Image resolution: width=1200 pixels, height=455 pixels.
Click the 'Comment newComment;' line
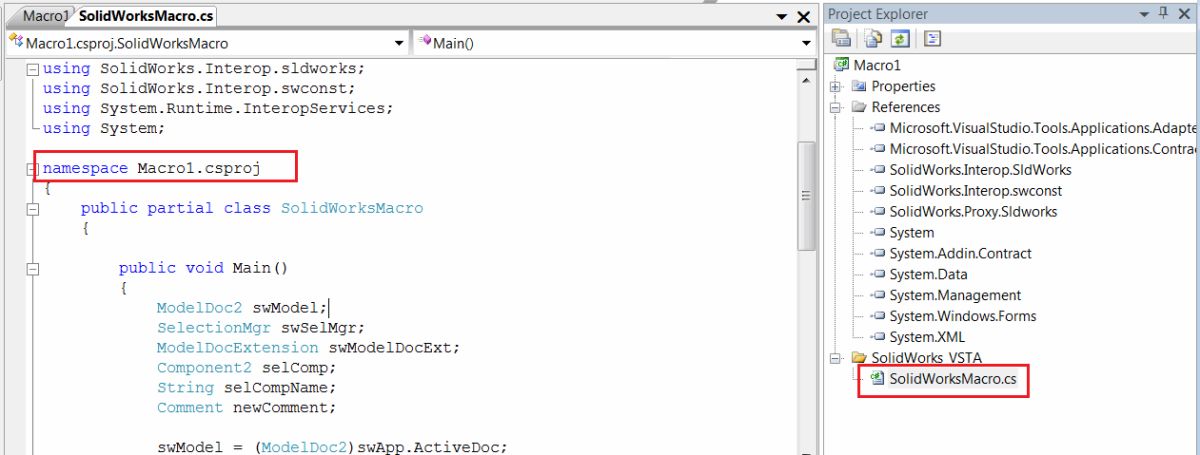(247, 407)
